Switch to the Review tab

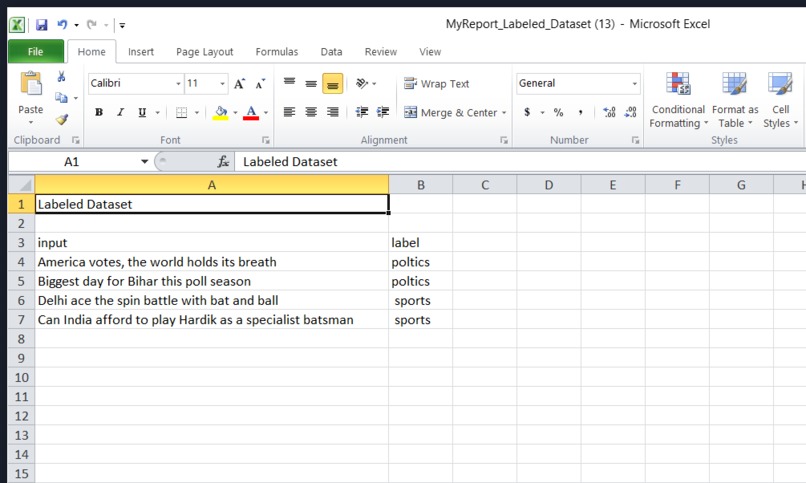click(x=381, y=52)
